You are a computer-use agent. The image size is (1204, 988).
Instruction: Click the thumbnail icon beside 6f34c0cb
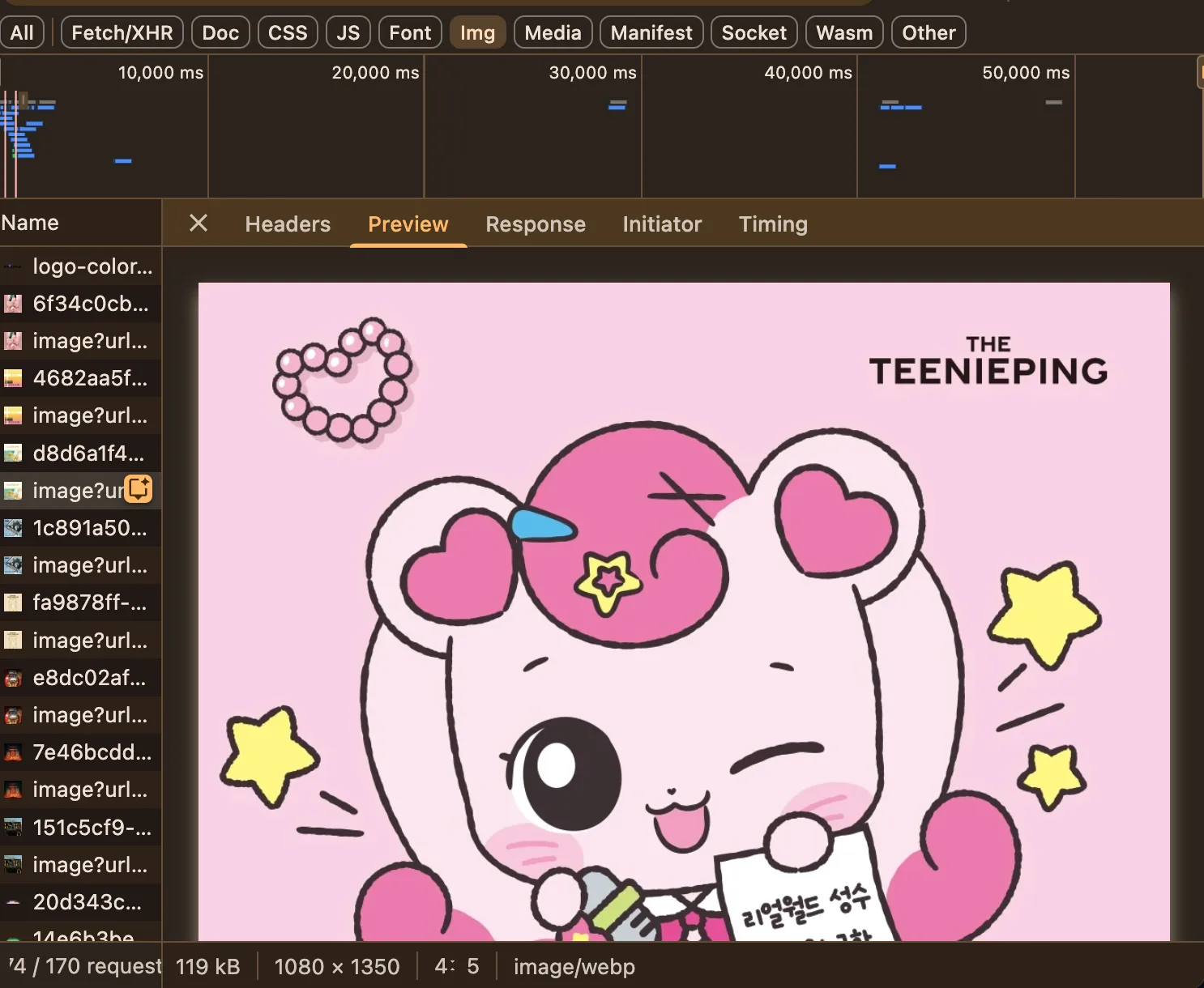[x=13, y=304]
